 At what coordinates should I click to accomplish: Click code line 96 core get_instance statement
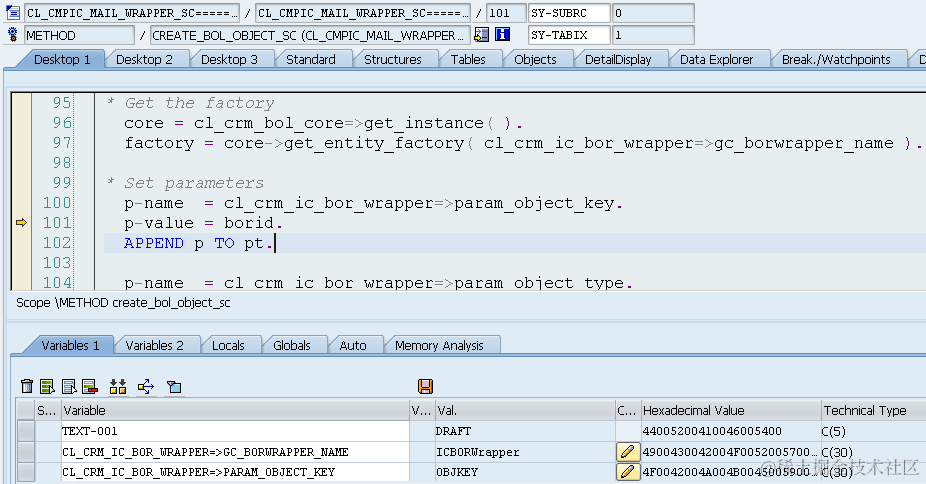tap(323, 123)
